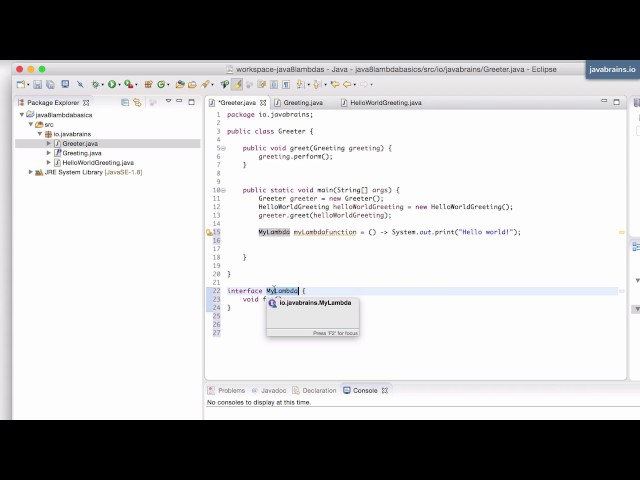Click the Search flashlight toolbar icon
Screen dimensions: 640x480
click(205, 84)
